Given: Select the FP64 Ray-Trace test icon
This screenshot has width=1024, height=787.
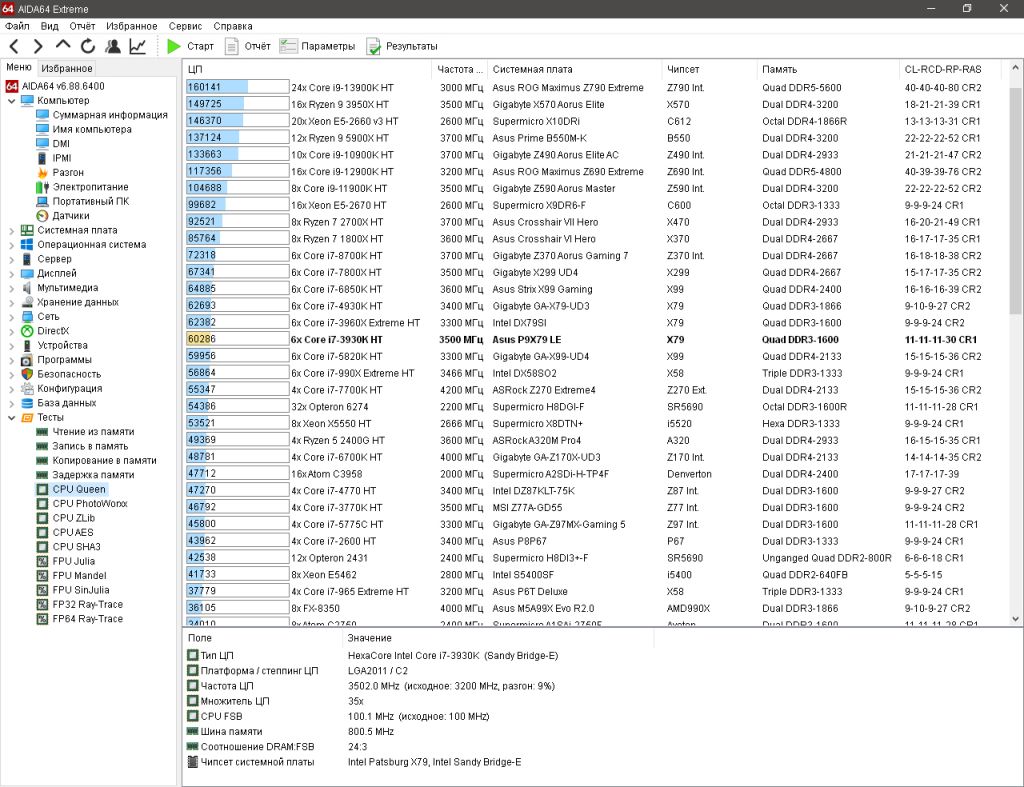Looking at the screenshot, I should (42, 618).
